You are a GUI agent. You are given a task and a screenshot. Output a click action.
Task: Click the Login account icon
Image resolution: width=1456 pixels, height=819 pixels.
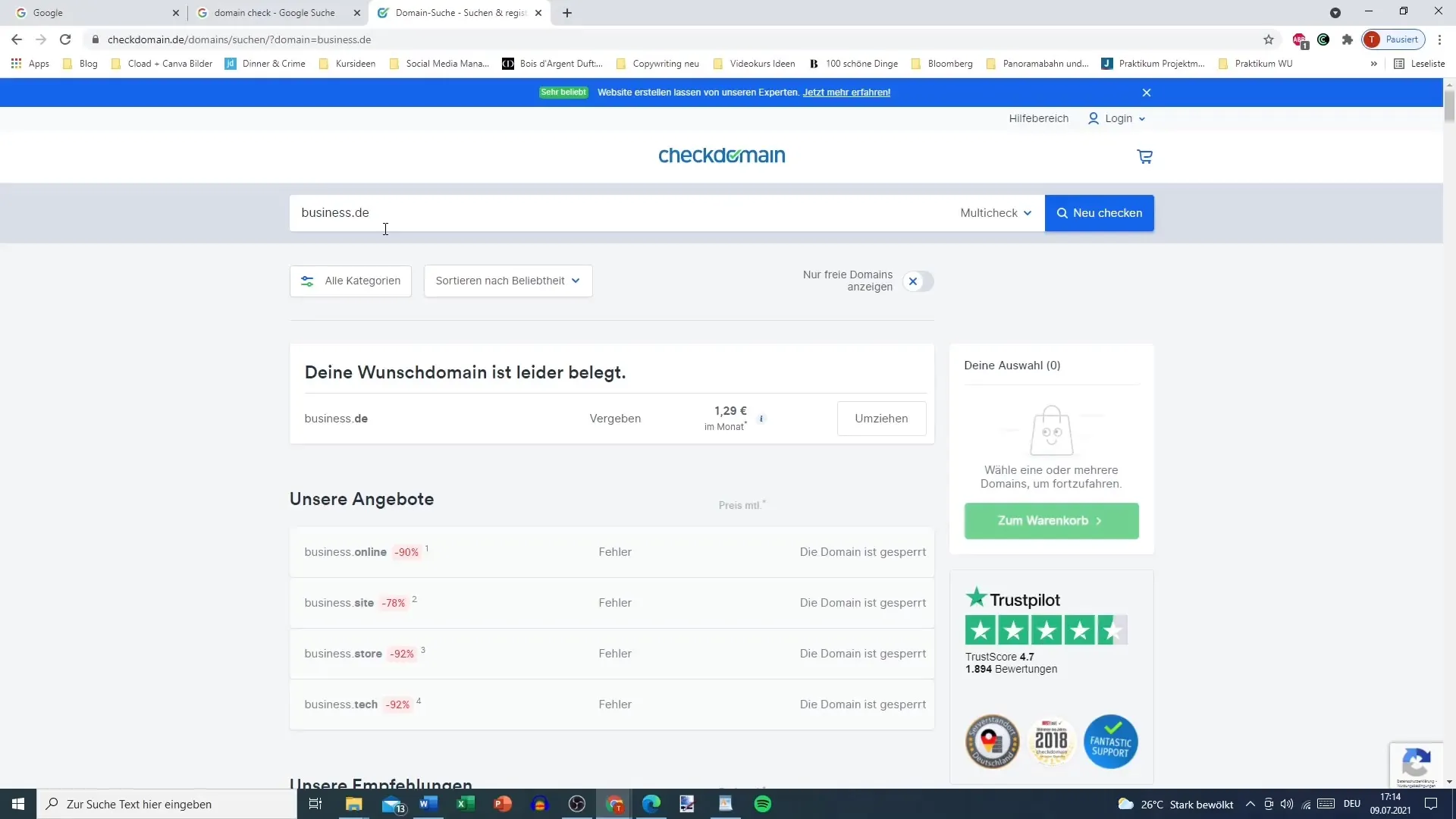coord(1094,118)
